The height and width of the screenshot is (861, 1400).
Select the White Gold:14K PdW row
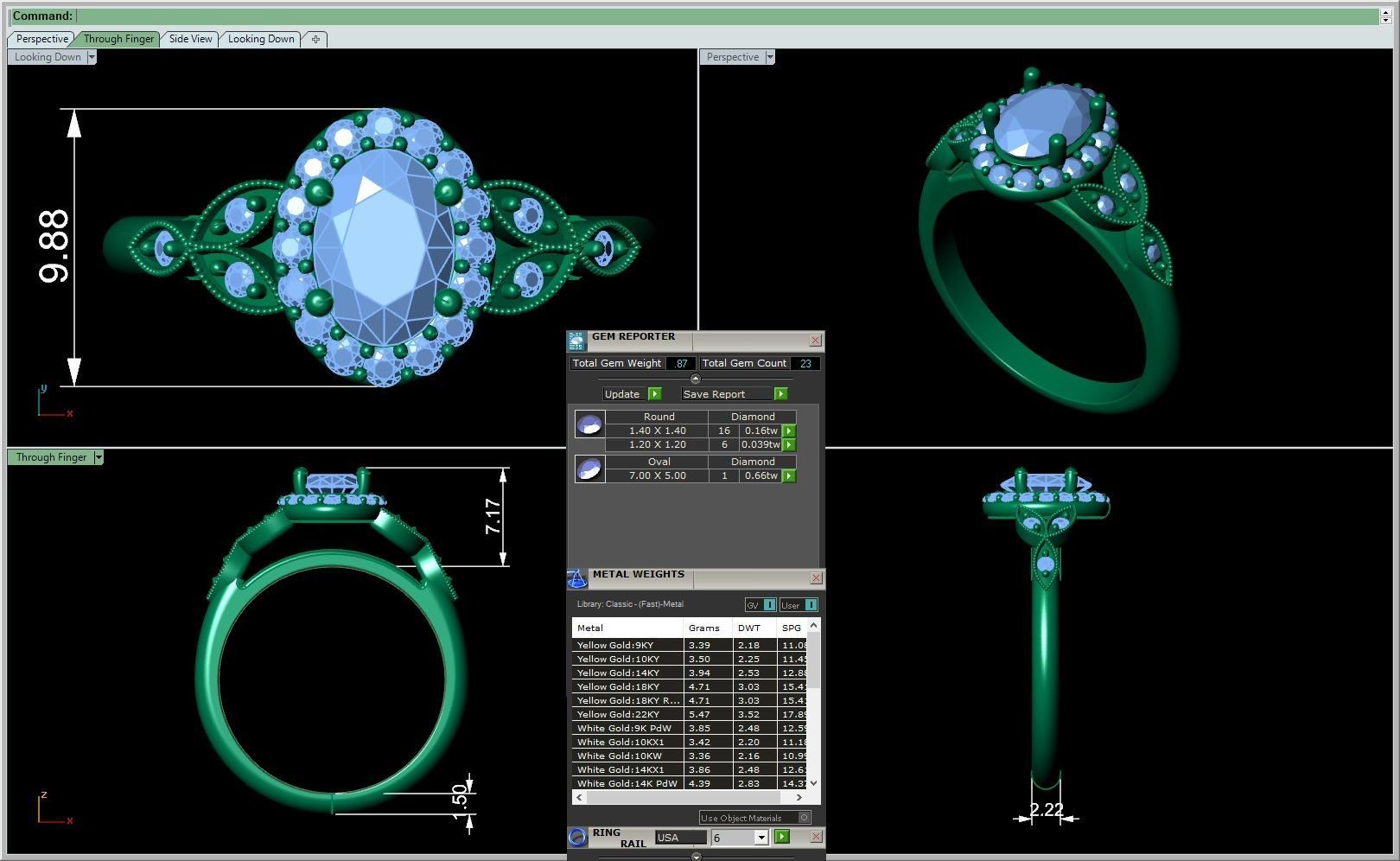click(690, 783)
